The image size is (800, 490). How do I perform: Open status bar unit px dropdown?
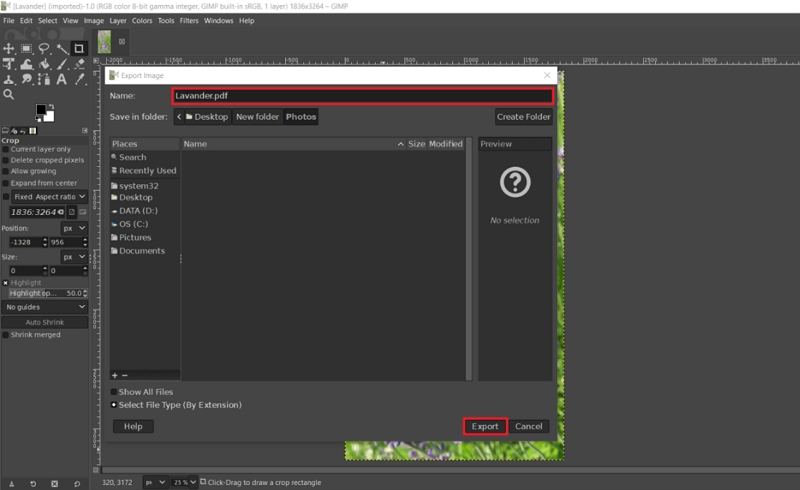(x=155, y=482)
